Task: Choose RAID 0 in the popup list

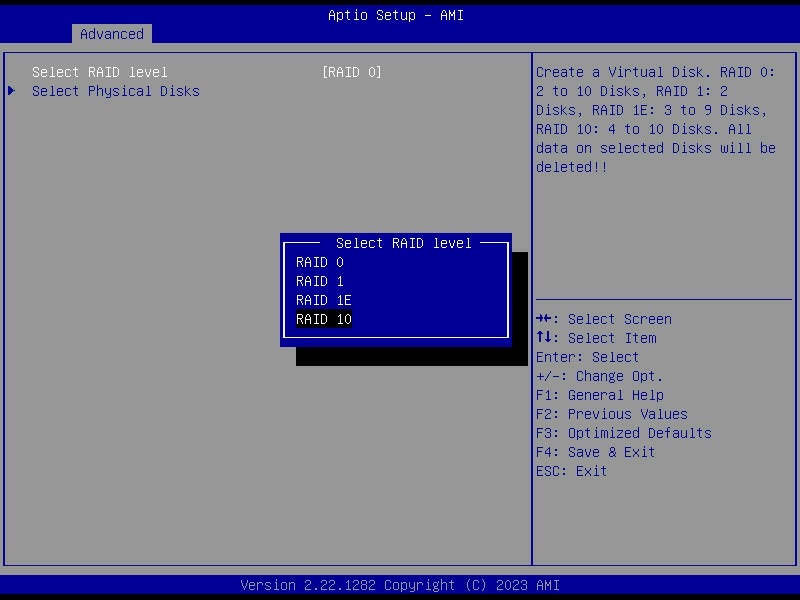Action: tap(320, 262)
